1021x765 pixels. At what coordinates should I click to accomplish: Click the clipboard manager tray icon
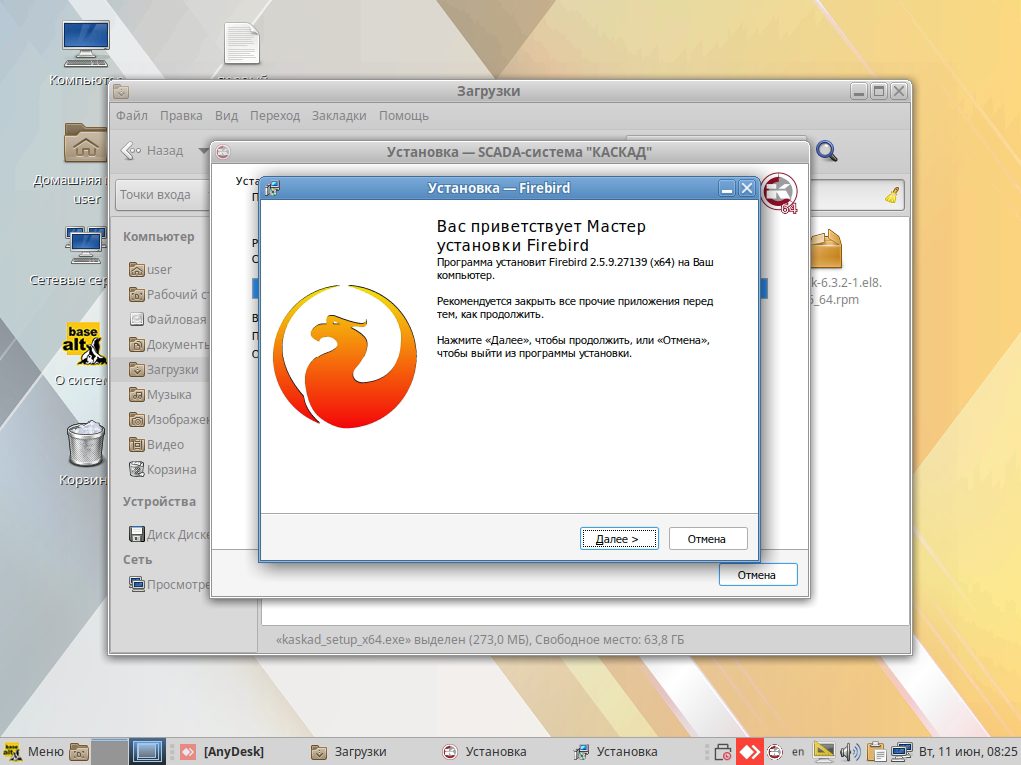coord(876,750)
